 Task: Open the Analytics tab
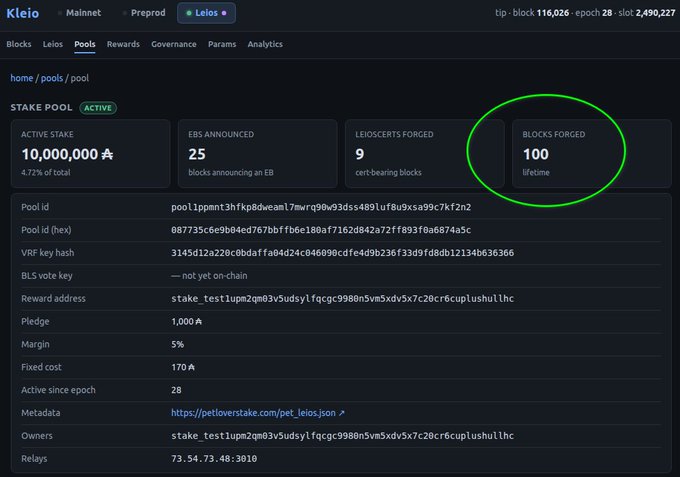265,44
